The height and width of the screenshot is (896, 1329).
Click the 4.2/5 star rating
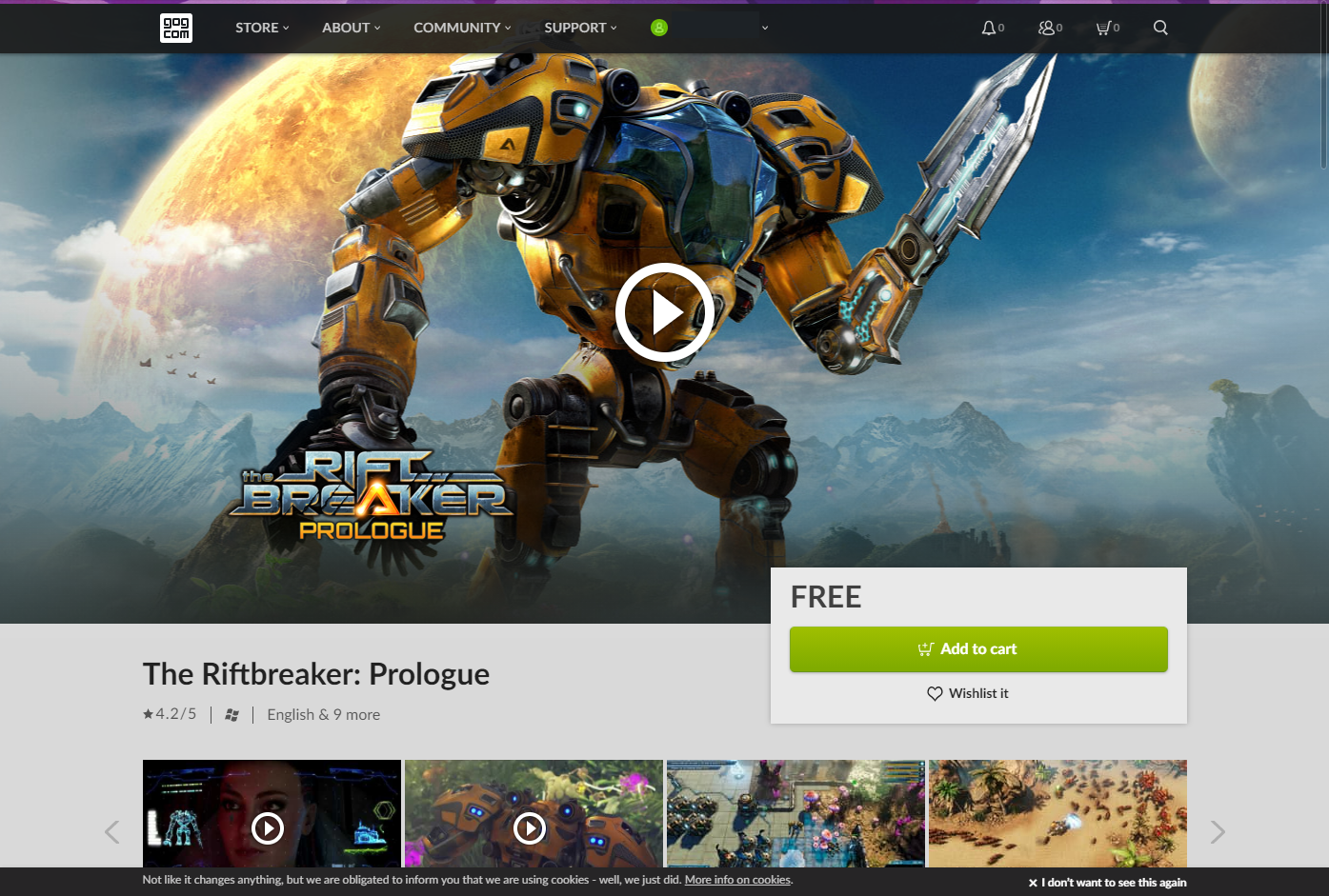(x=170, y=714)
